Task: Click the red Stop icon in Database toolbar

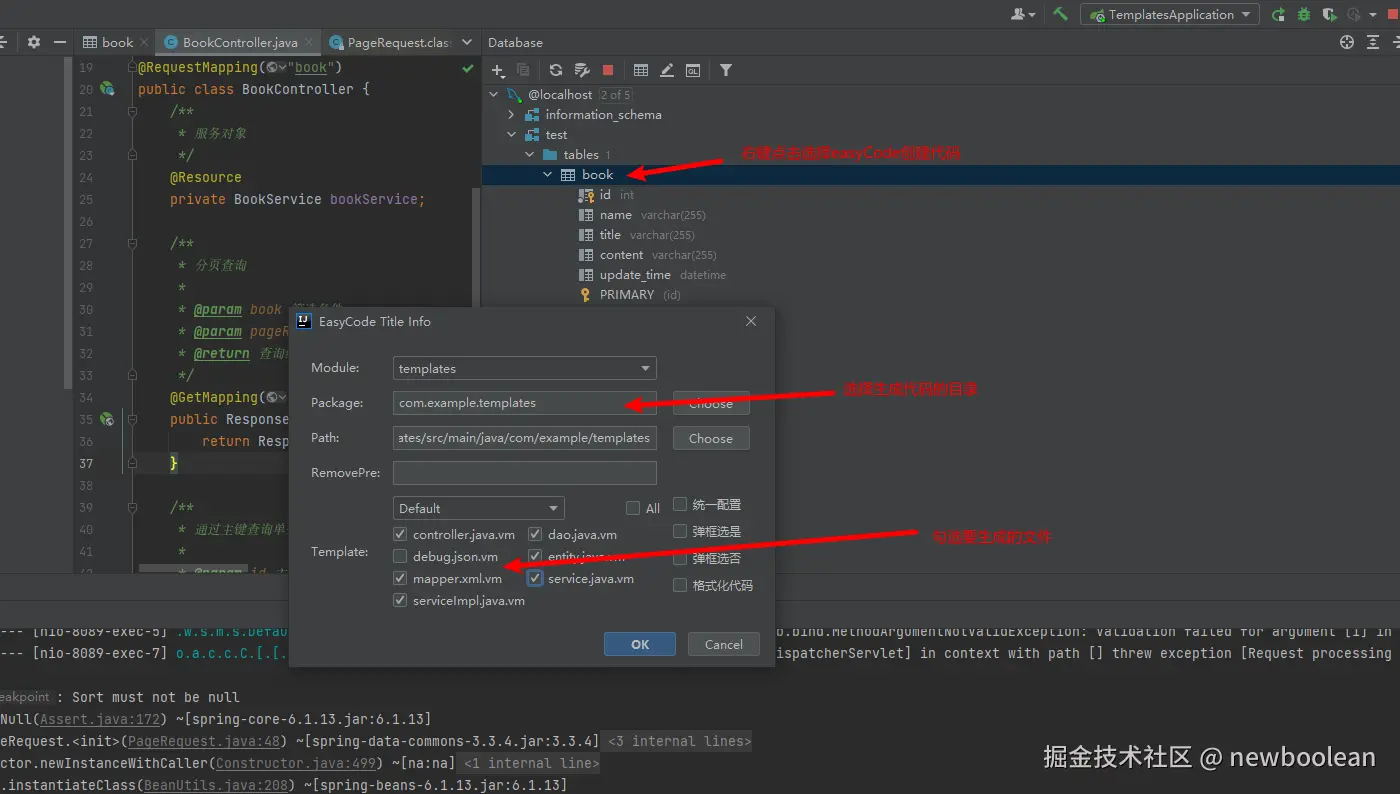Action: pyautogui.click(x=608, y=70)
